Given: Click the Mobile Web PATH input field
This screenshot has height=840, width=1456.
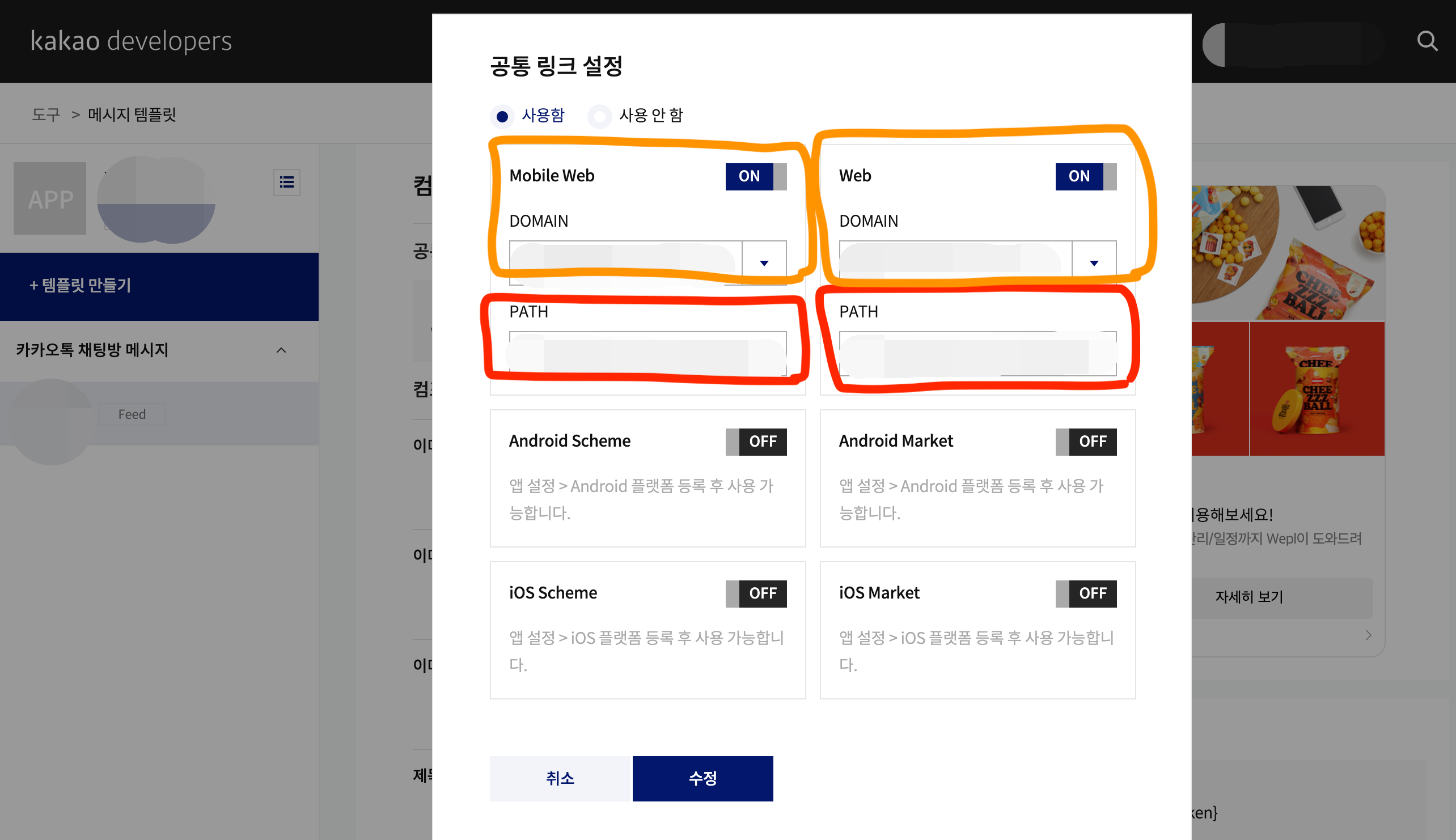Looking at the screenshot, I should [647, 353].
